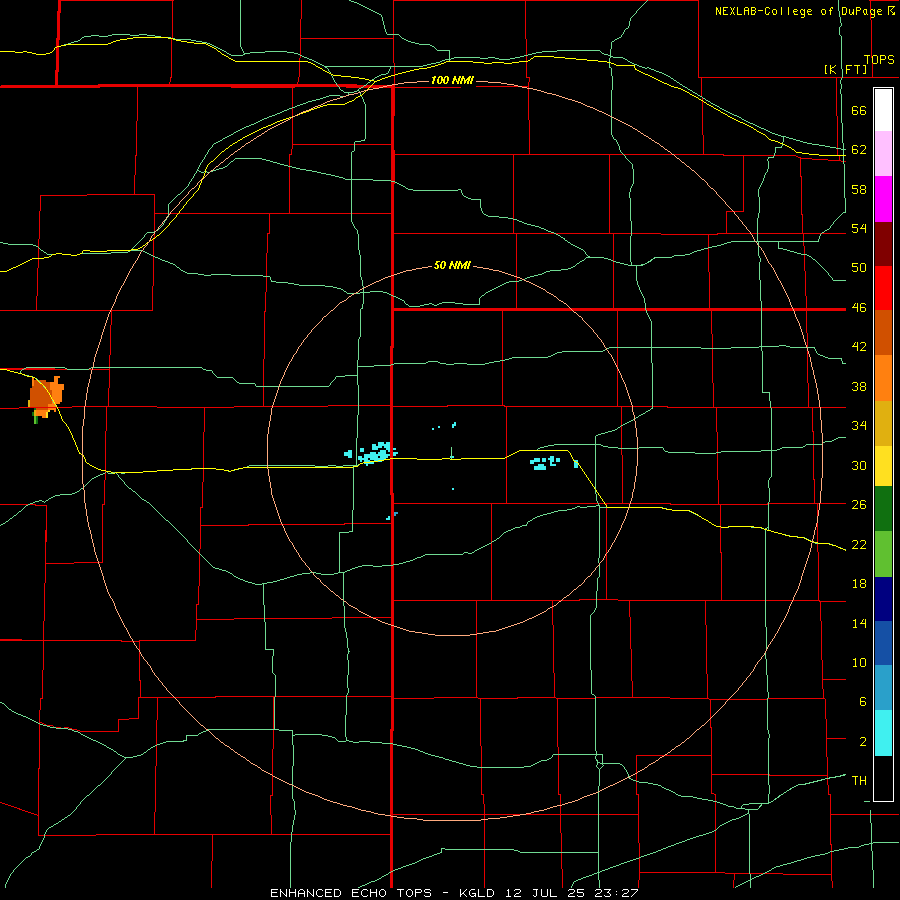Click the legend value 22

859,544
